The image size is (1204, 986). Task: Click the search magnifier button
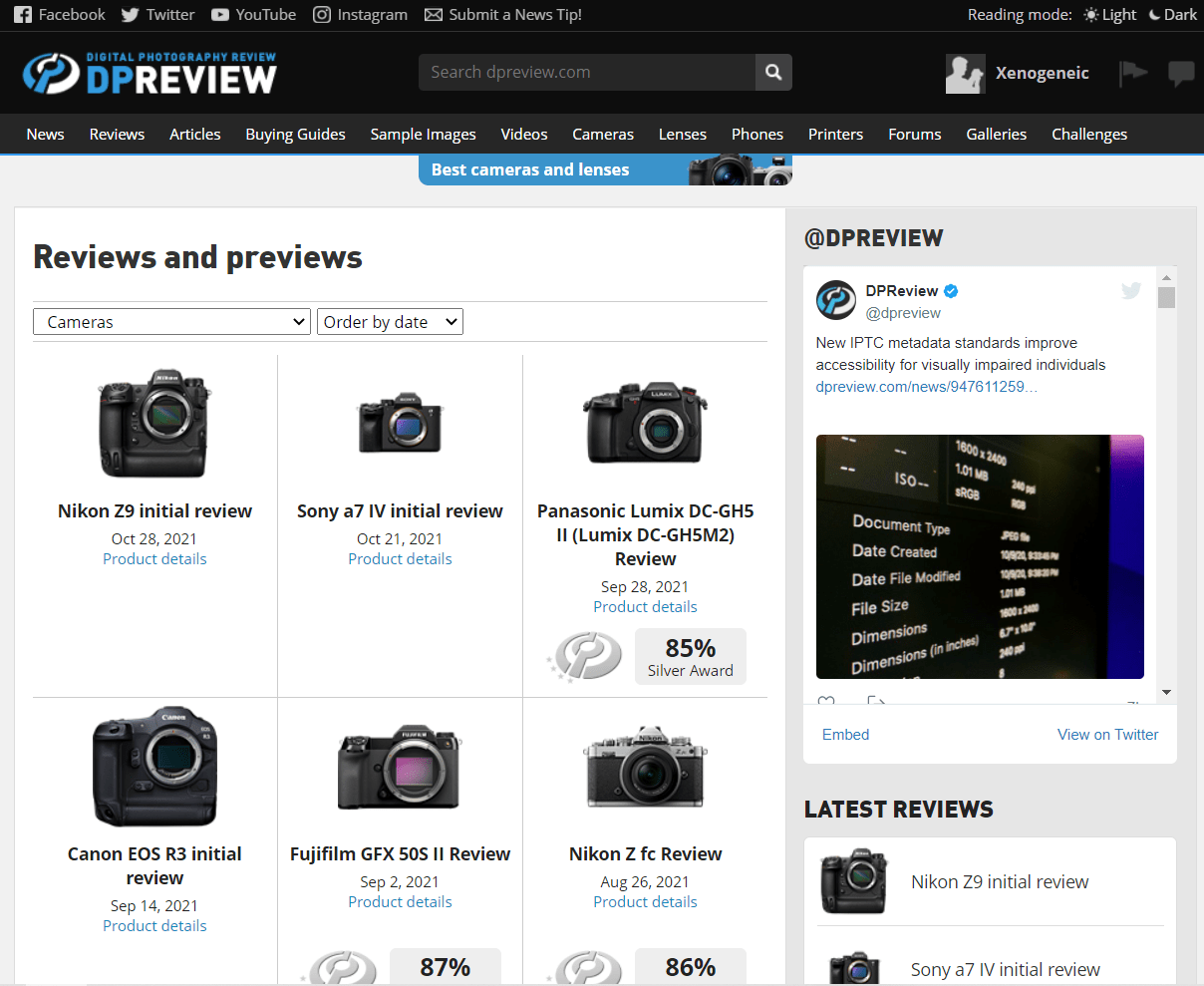tap(773, 72)
